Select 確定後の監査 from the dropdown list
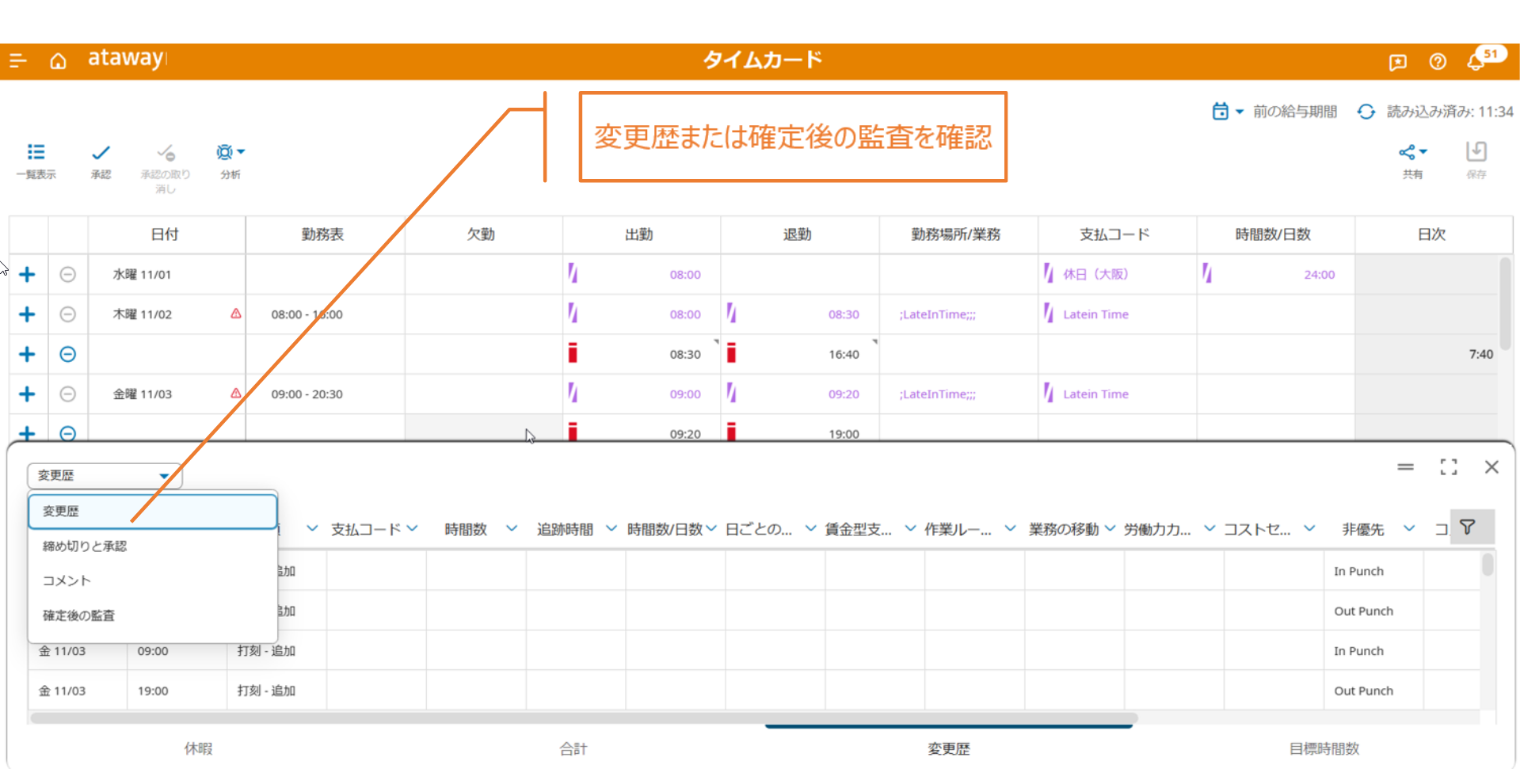The image size is (1520, 784). tap(78, 615)
